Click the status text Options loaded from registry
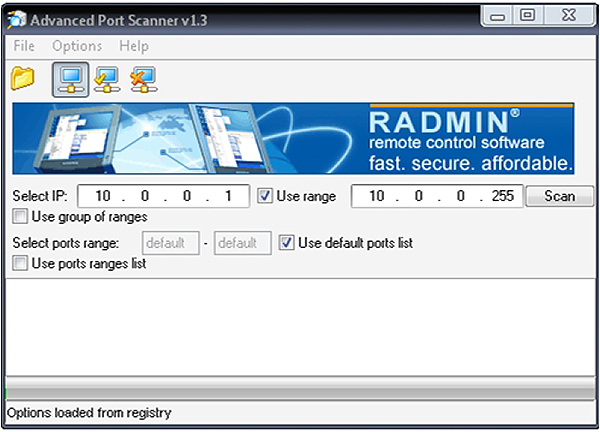This screenshot has width=600, height=432. click(x=89, y=413)
